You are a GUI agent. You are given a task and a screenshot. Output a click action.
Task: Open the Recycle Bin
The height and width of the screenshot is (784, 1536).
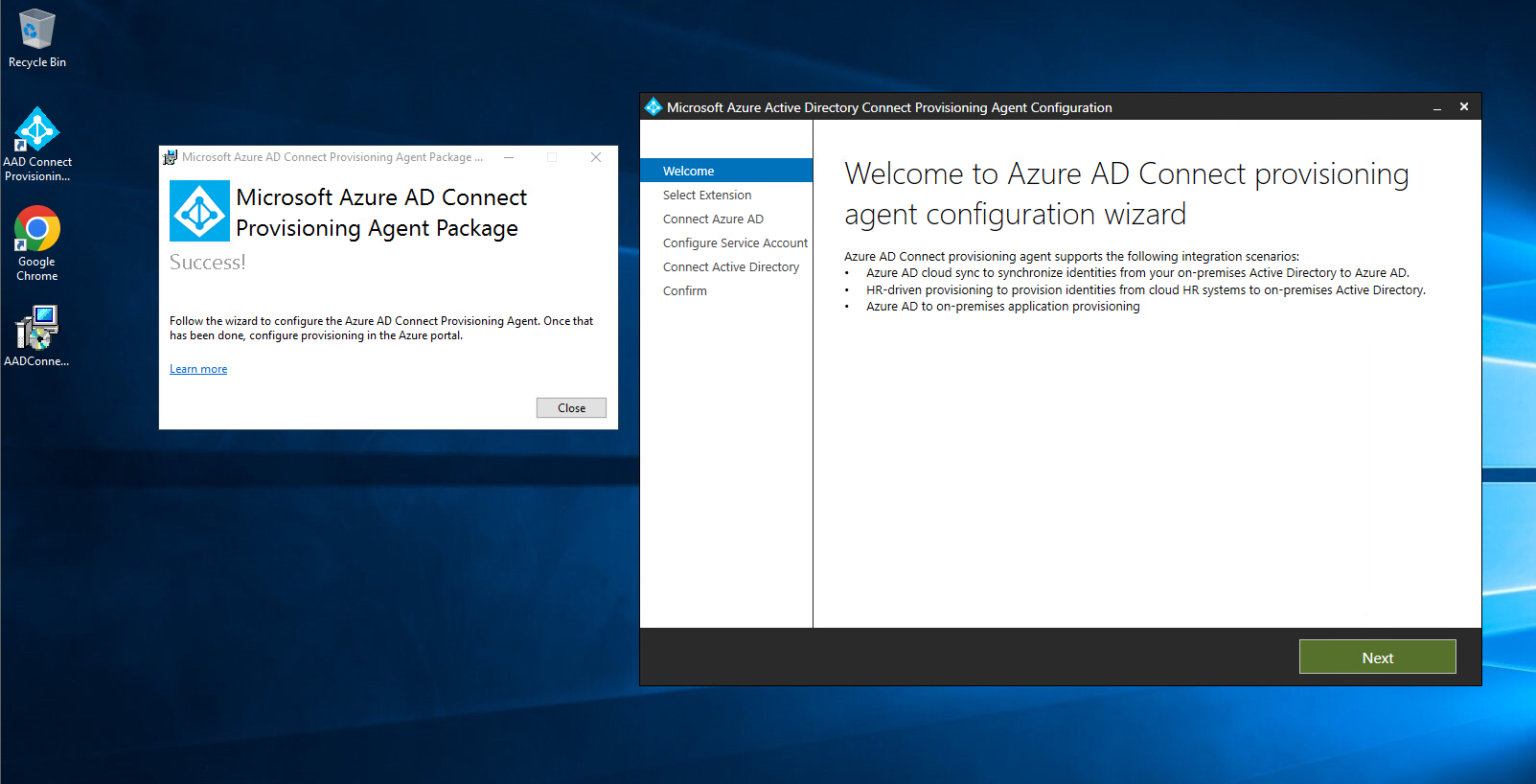[x=36, y=30]
